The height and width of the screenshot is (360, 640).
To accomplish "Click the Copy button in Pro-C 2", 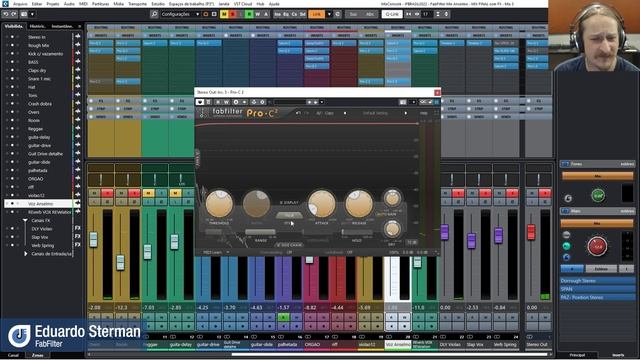I will click(x=329, y=113).
